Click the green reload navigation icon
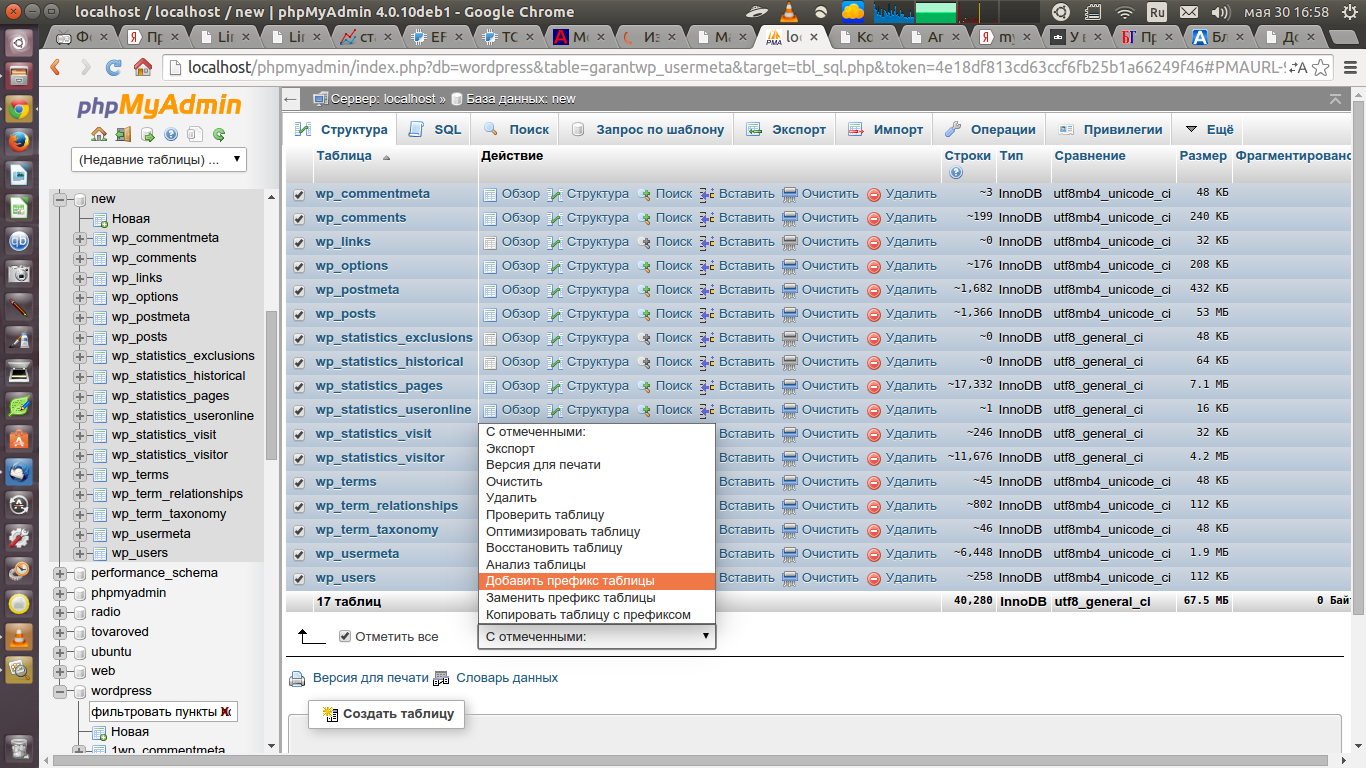 pos(219,134)
